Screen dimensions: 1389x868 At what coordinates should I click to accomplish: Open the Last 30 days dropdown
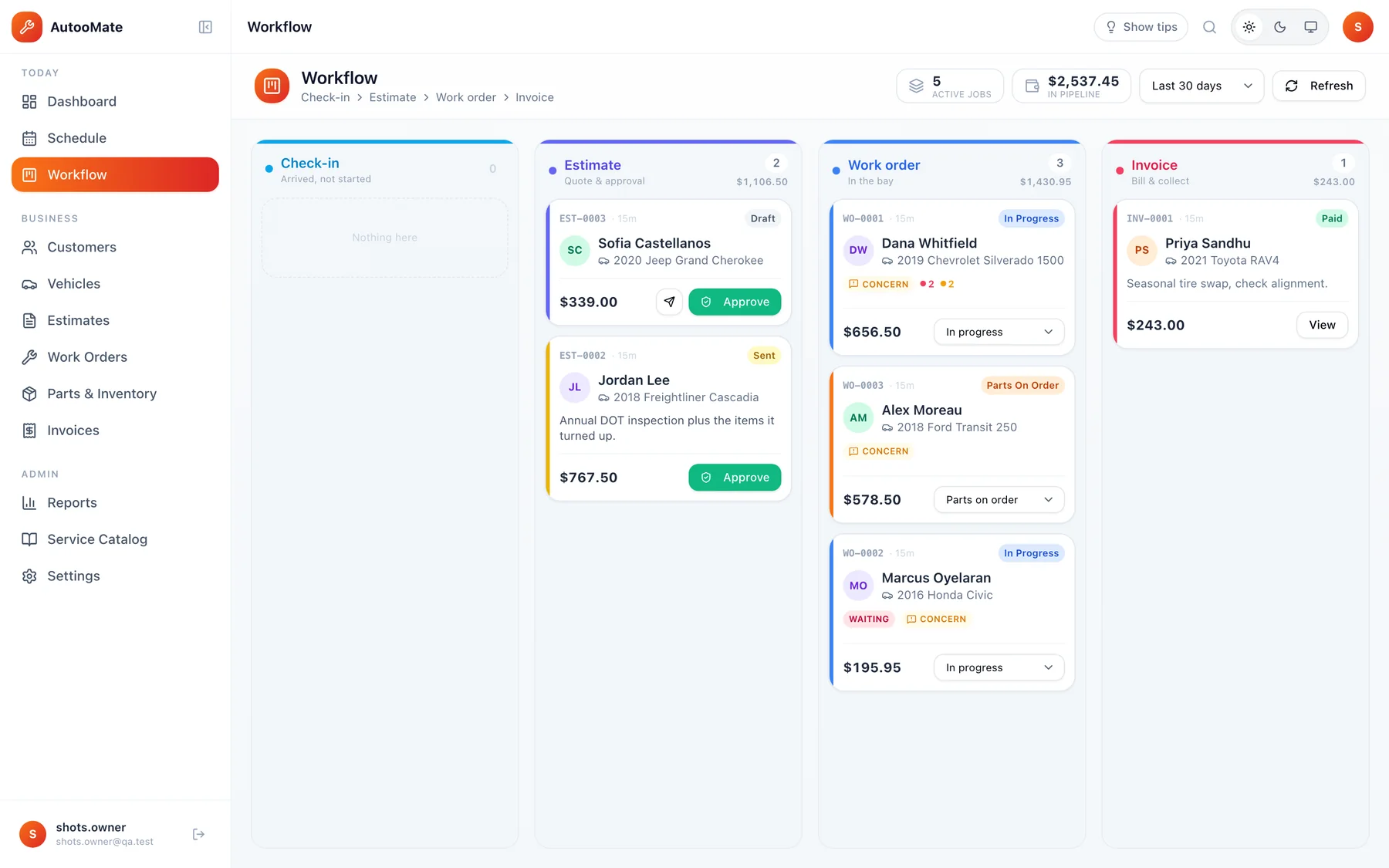click(x=1201, y=86)
